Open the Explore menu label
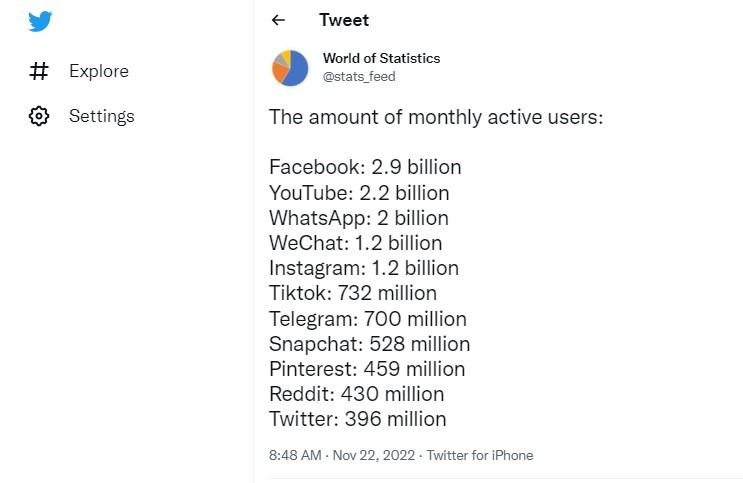The image size is (743, 483). [x=98, y=71]
